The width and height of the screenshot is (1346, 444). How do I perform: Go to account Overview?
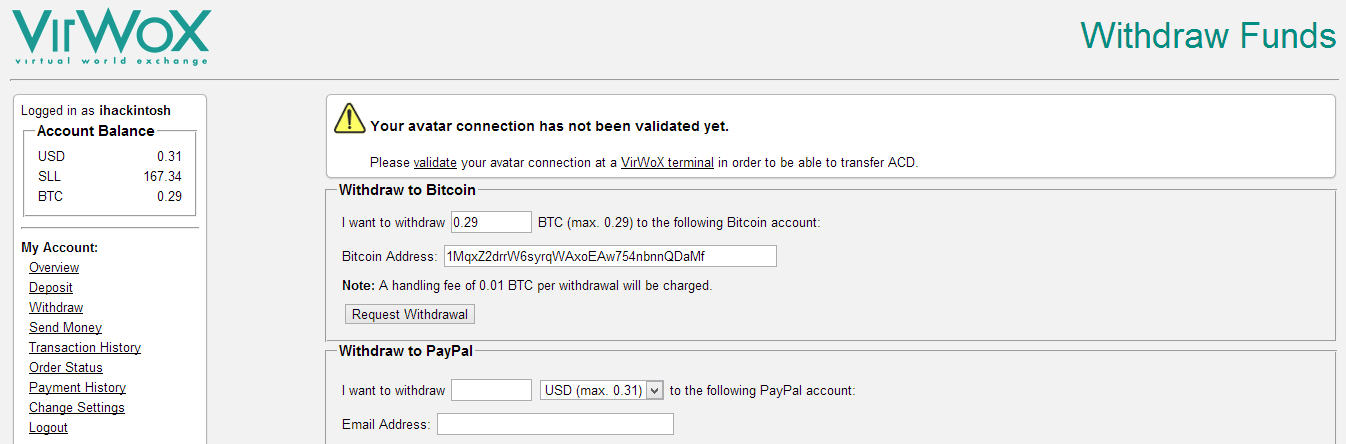54,268
